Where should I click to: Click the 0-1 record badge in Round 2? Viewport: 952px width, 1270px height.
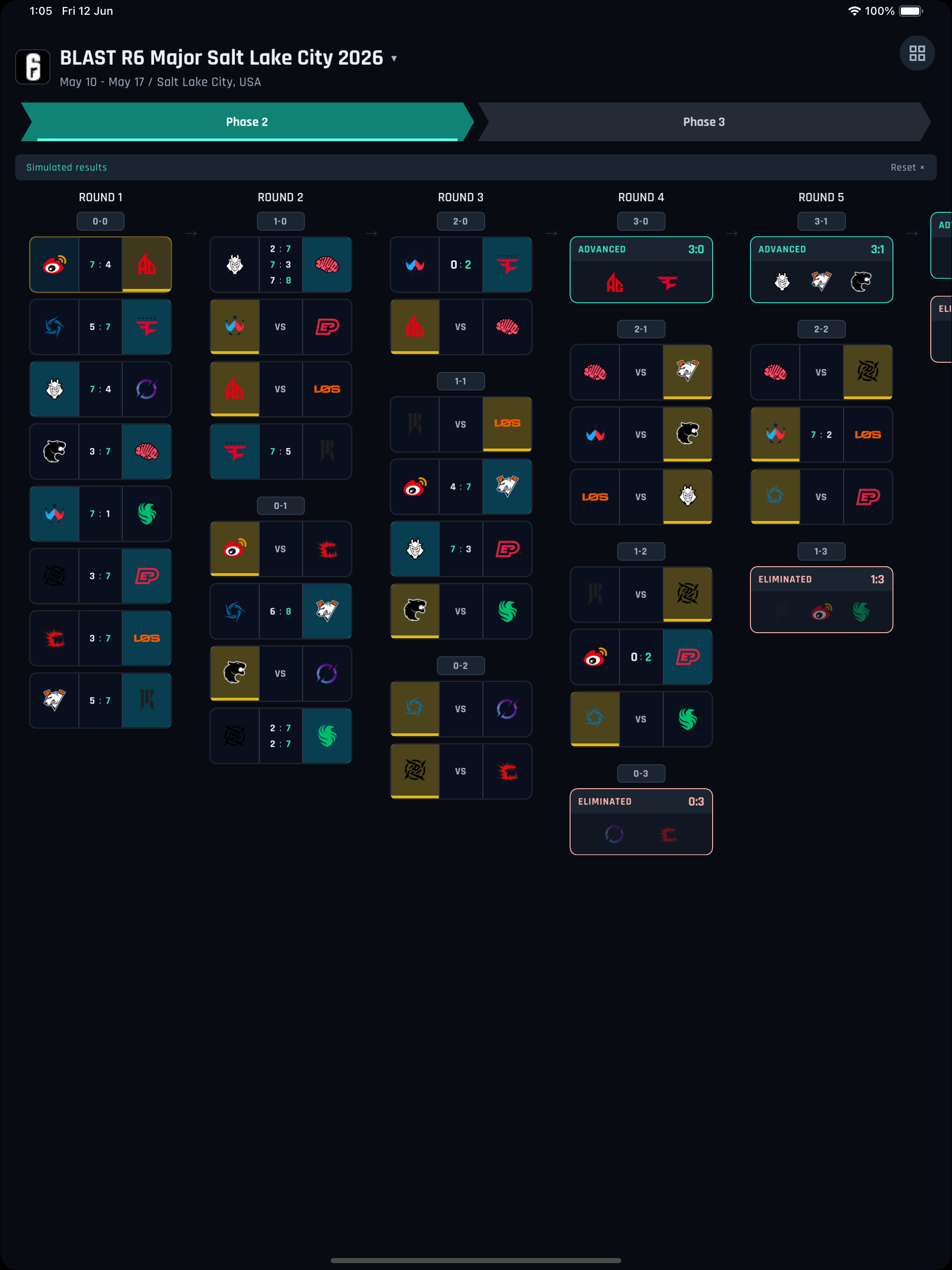[x=280, y=506]
